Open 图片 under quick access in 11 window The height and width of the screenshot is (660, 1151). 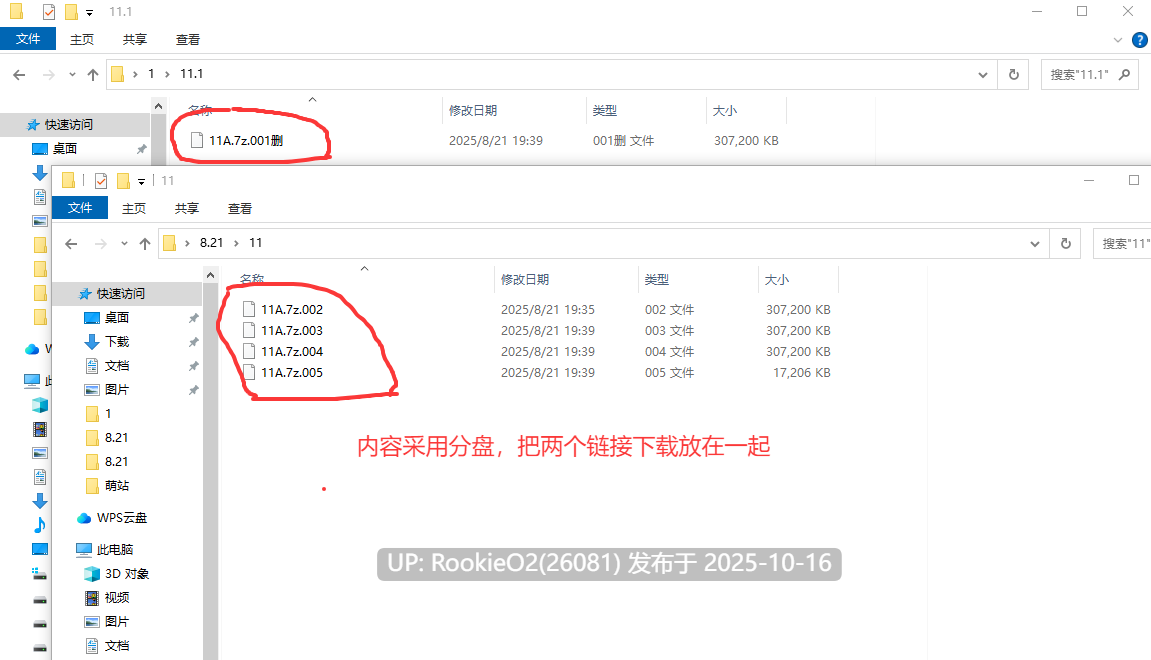pos(117,389)
